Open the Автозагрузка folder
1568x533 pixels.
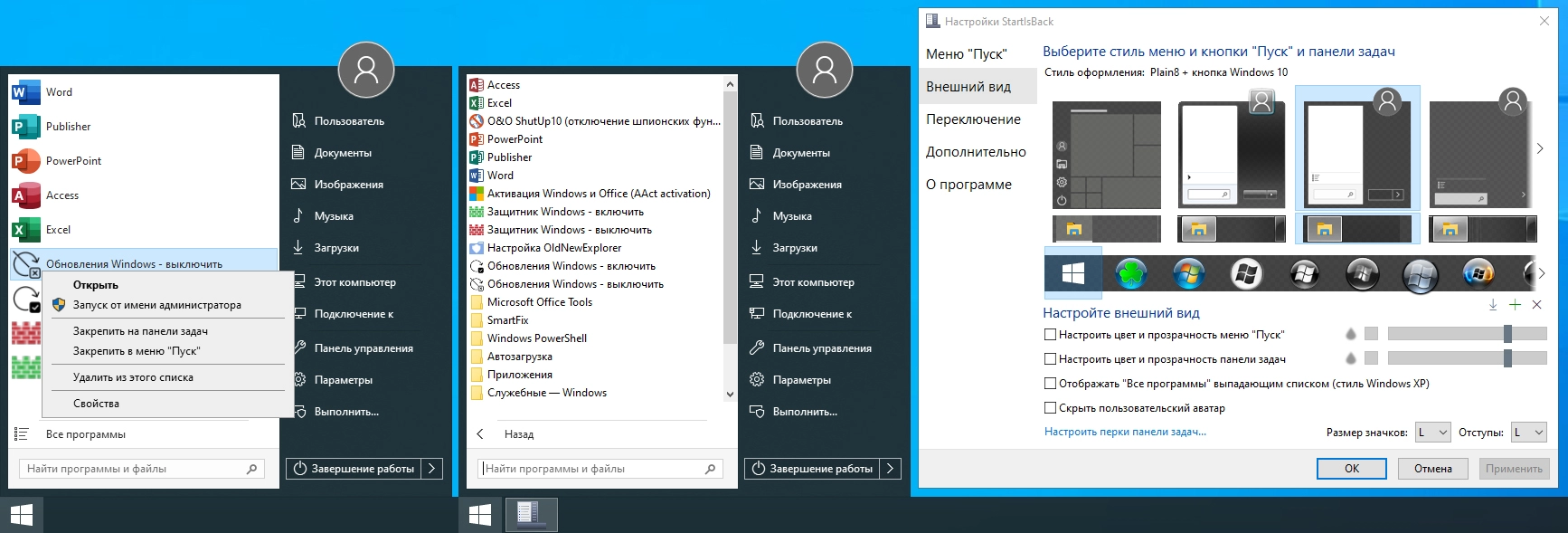[x=511, y=357]
